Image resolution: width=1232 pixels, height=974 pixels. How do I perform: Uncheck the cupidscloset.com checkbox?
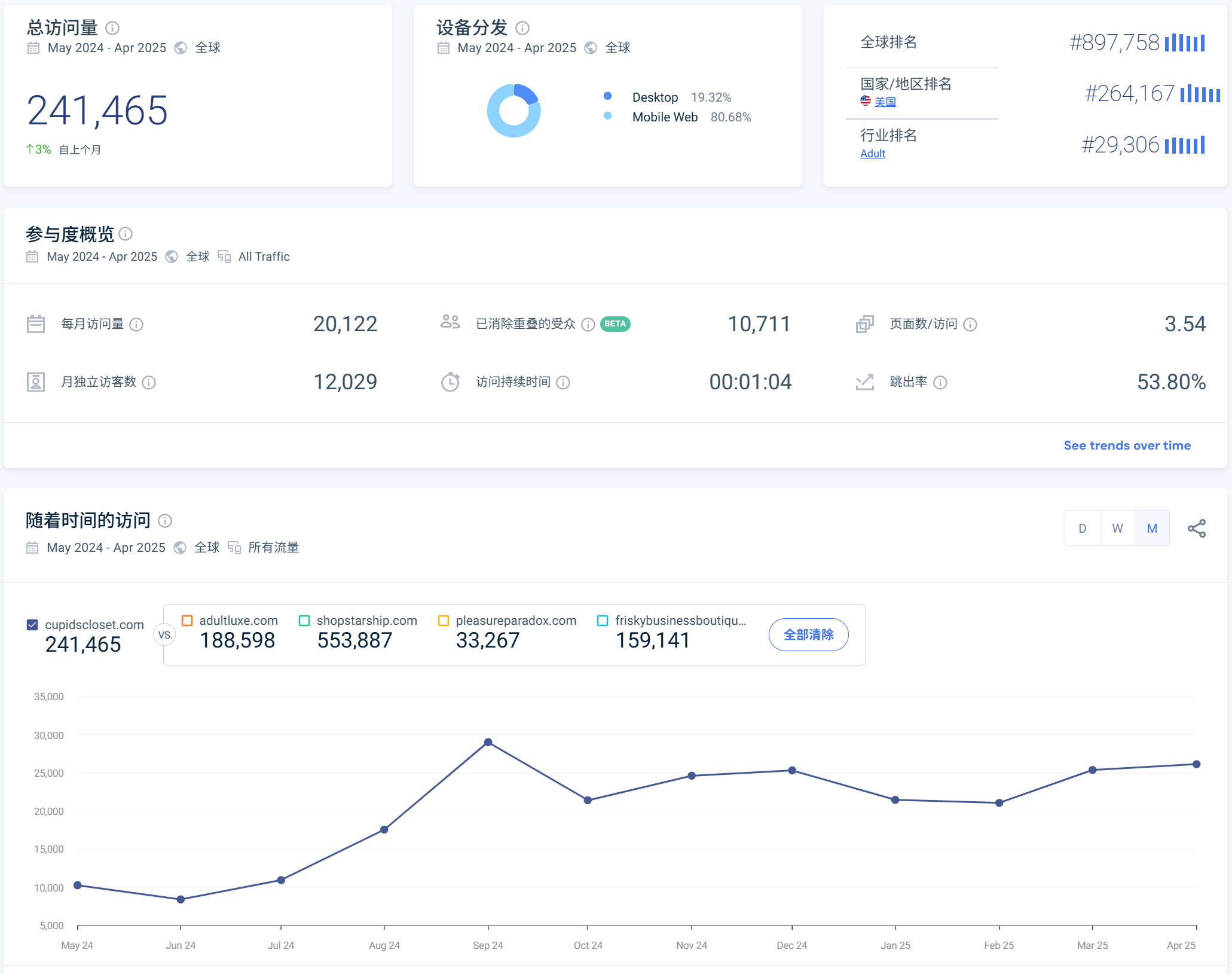pos(32,625)
